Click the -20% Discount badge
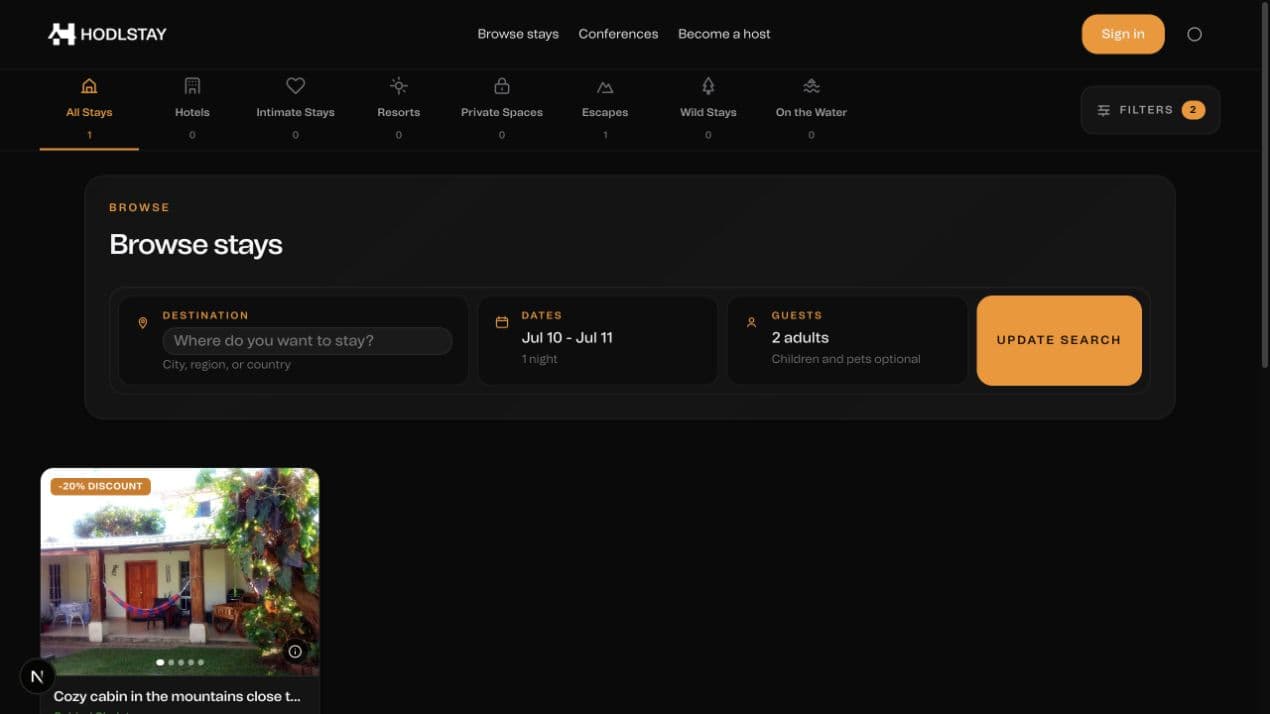The height and width of the screenshot is (714, 1270). [x=101, y=487]
